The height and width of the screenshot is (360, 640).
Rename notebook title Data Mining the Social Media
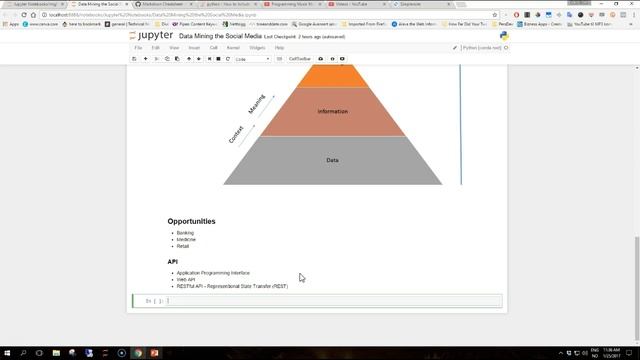(x=220, y=36)
